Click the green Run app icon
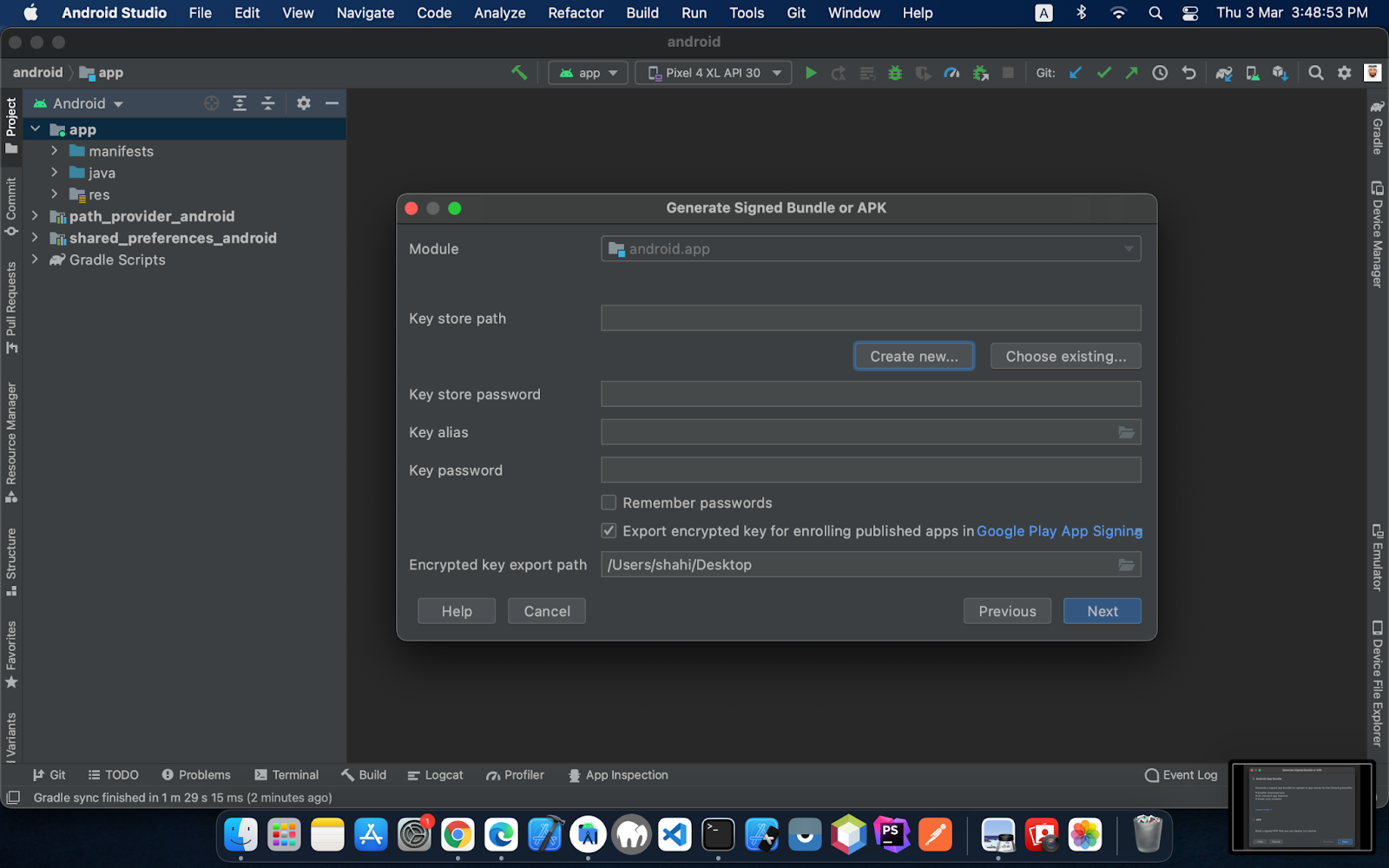Screen dimensions: 1389x868 (x=811, y=73)
